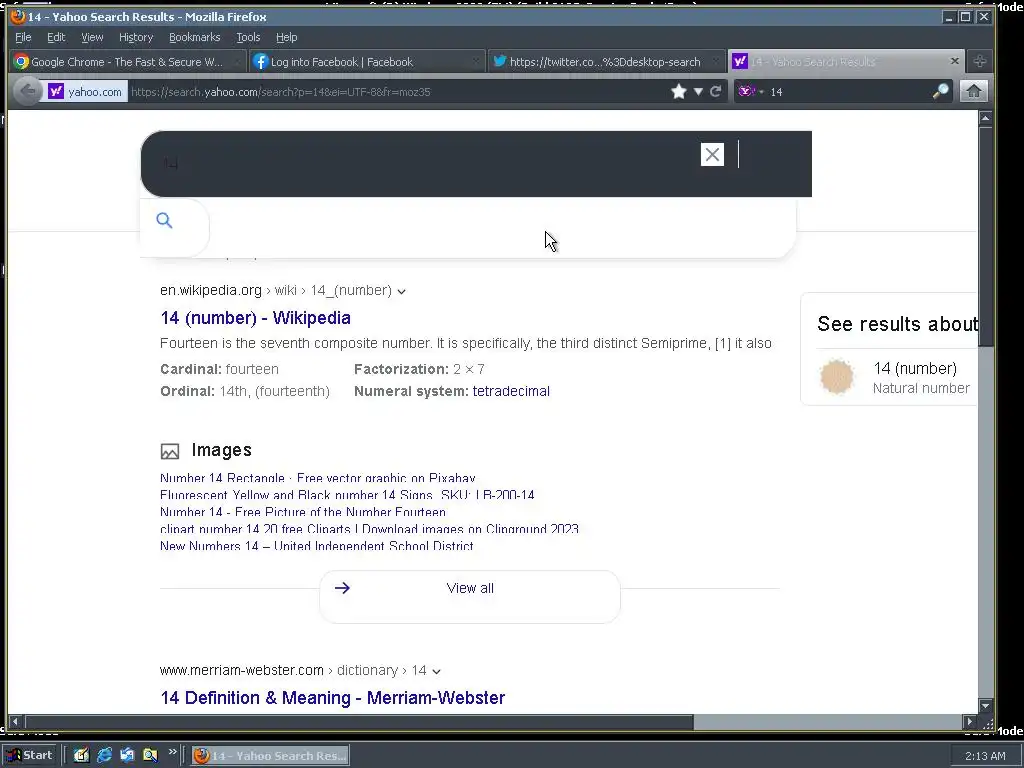This screenshot has width=1024, height=768.
Task: Switch to the Google Chrome tab
Action: 127,61
